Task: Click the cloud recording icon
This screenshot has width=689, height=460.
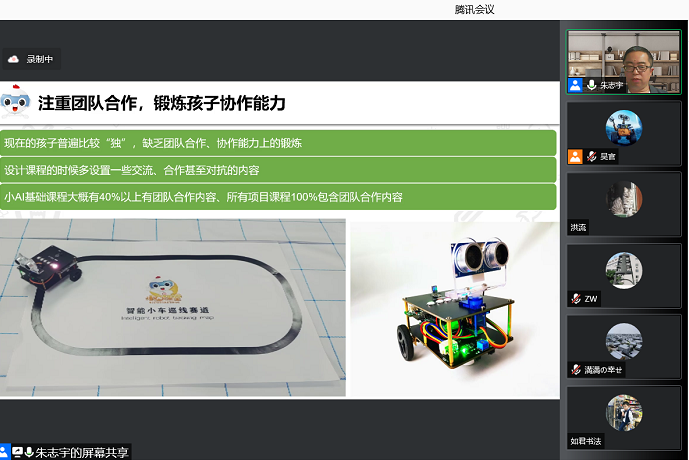Action: tap(13, 59)
